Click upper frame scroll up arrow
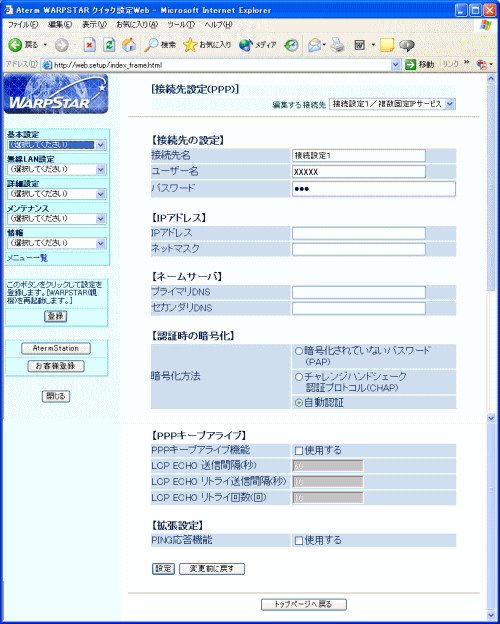This screenshot has width=500, height=624. (491, 78)
